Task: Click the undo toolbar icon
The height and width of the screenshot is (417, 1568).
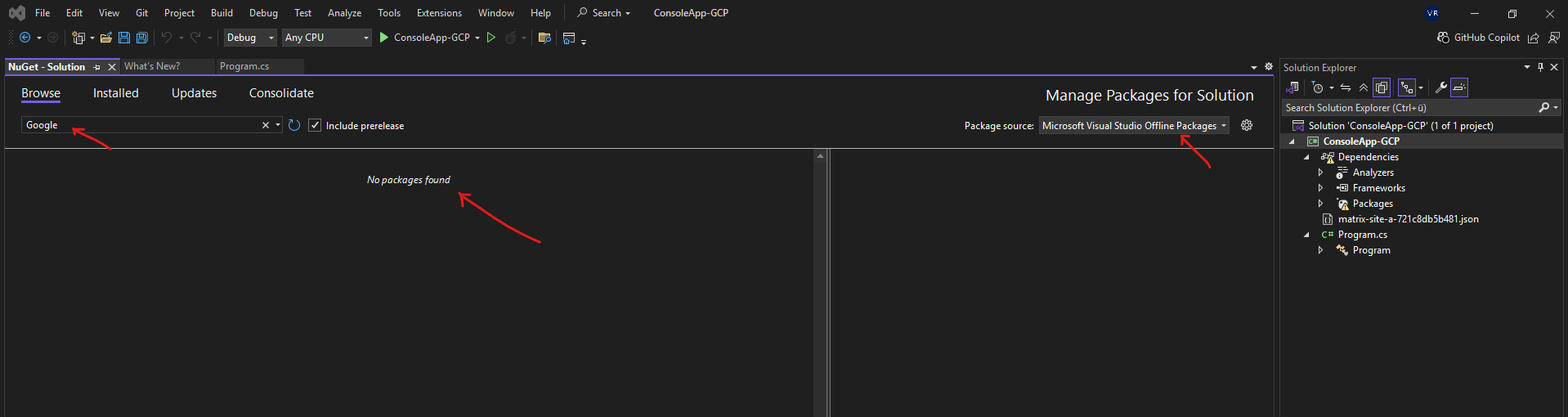Action: point(167,38)
